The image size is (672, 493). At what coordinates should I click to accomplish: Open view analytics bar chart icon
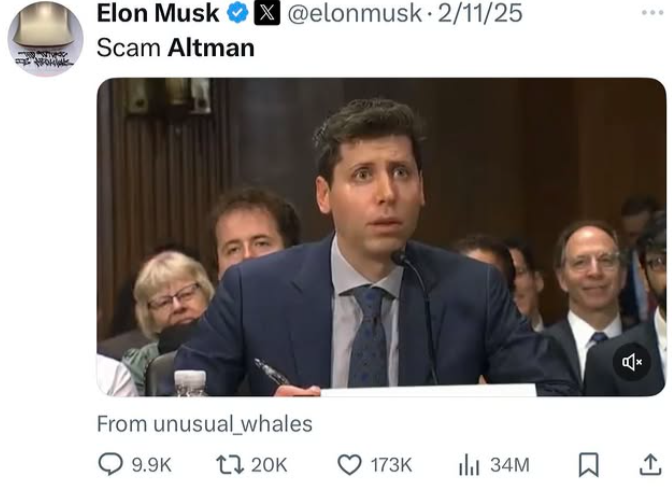point(469,465)
